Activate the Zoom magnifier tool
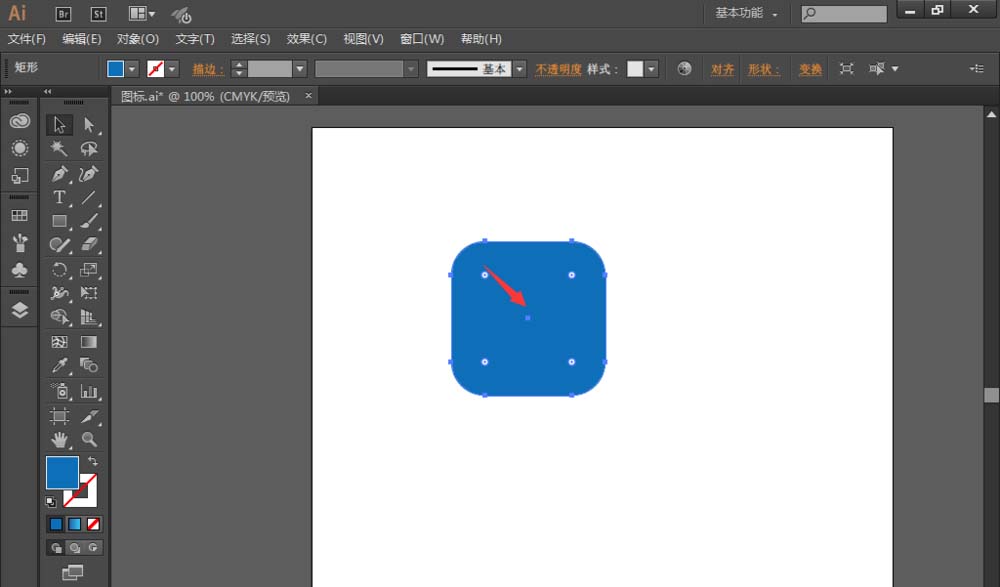Screen dimensions: 1000x587 coord(89,439)
